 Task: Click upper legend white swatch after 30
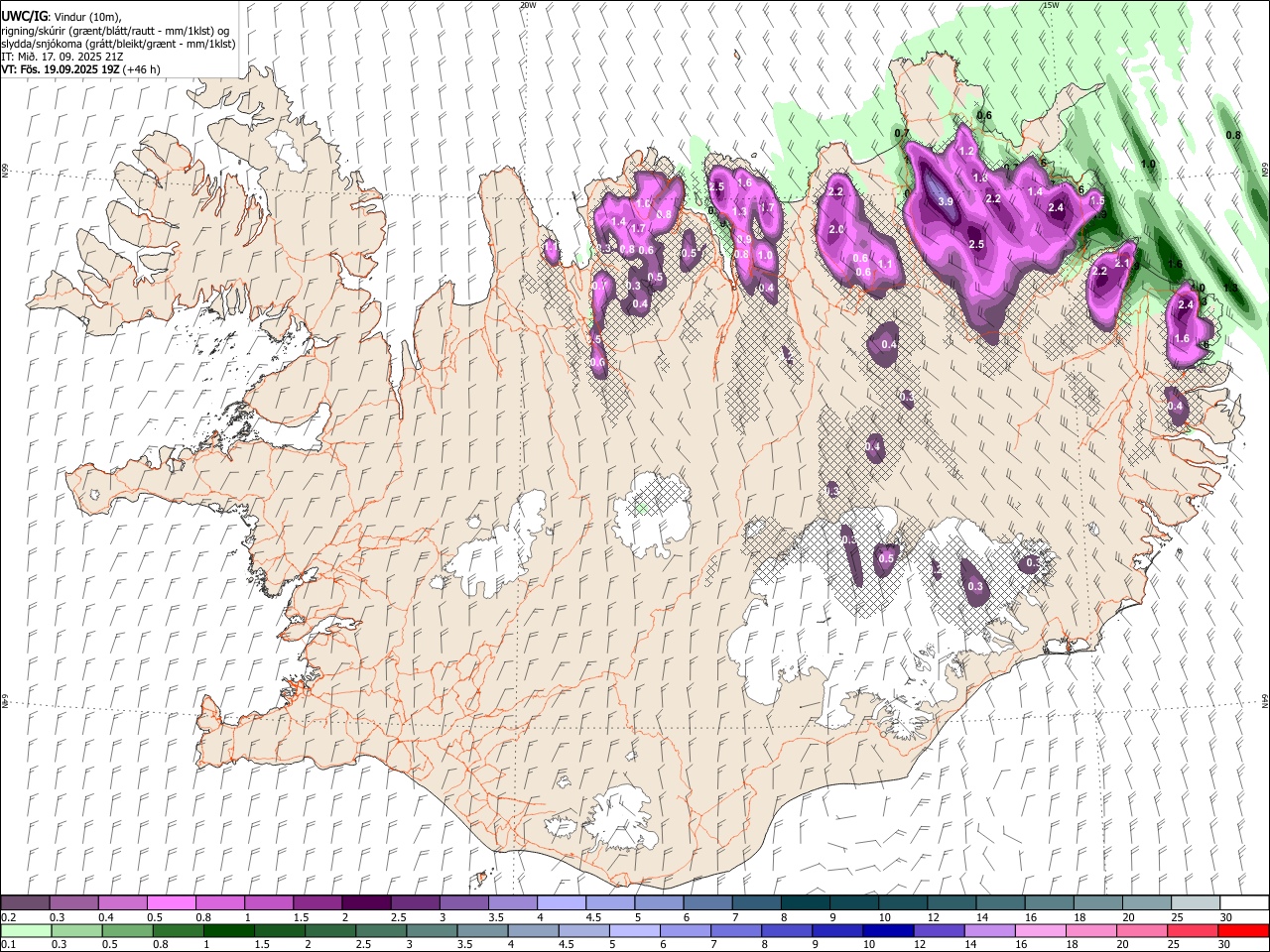(x=1245, y=902)
